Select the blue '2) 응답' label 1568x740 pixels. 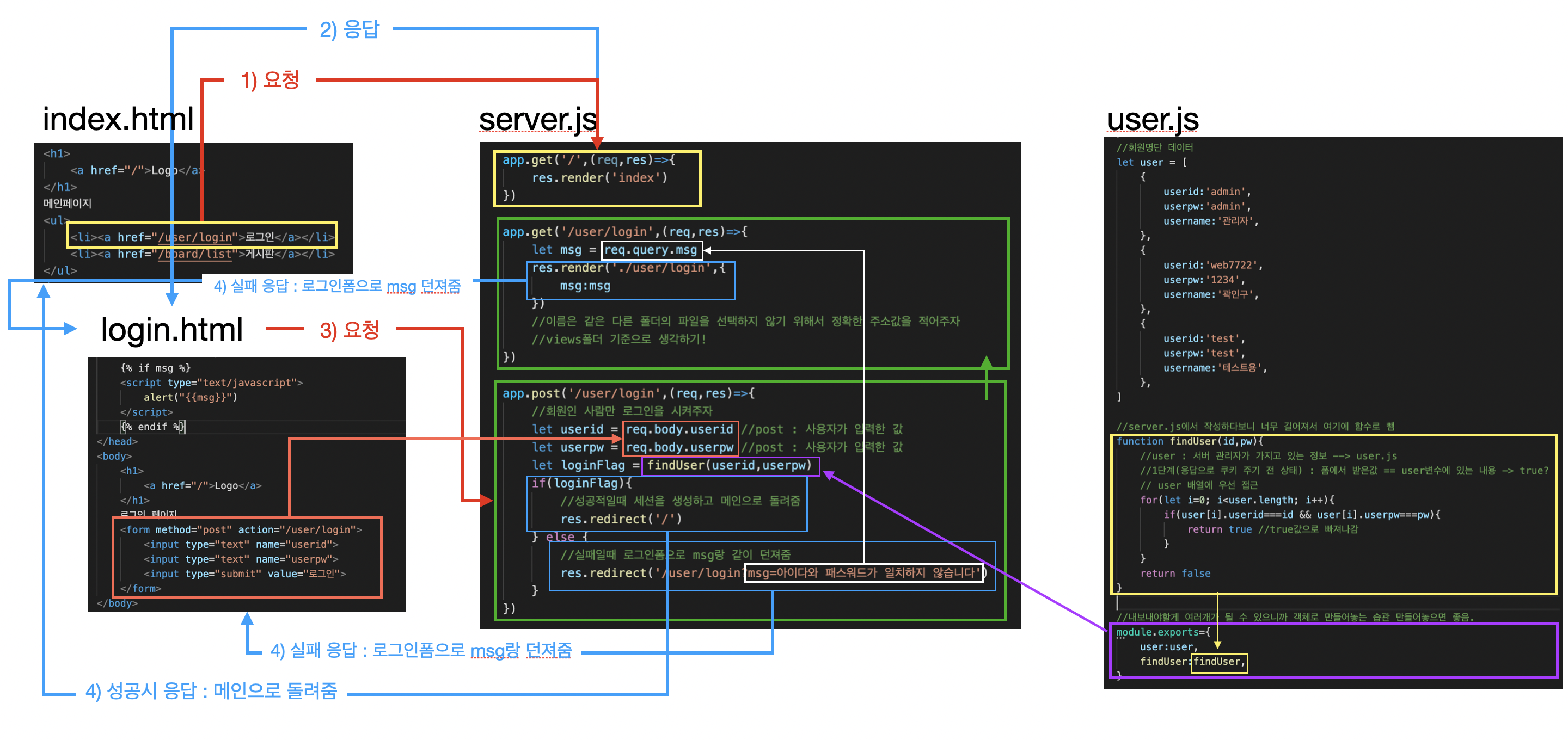click(x=350, y=29)
